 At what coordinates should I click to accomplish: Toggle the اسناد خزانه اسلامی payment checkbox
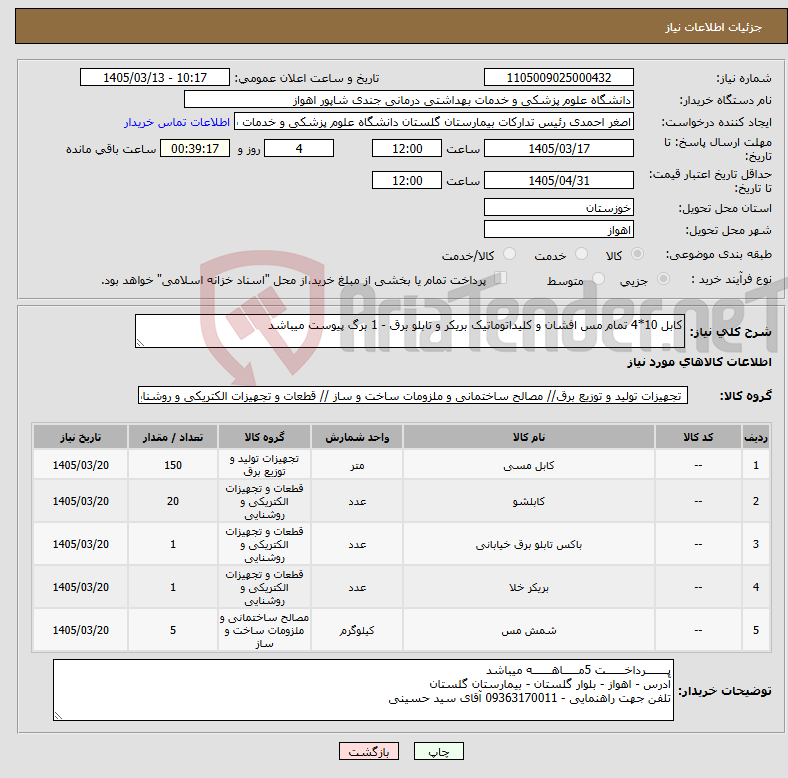[500, 278]
